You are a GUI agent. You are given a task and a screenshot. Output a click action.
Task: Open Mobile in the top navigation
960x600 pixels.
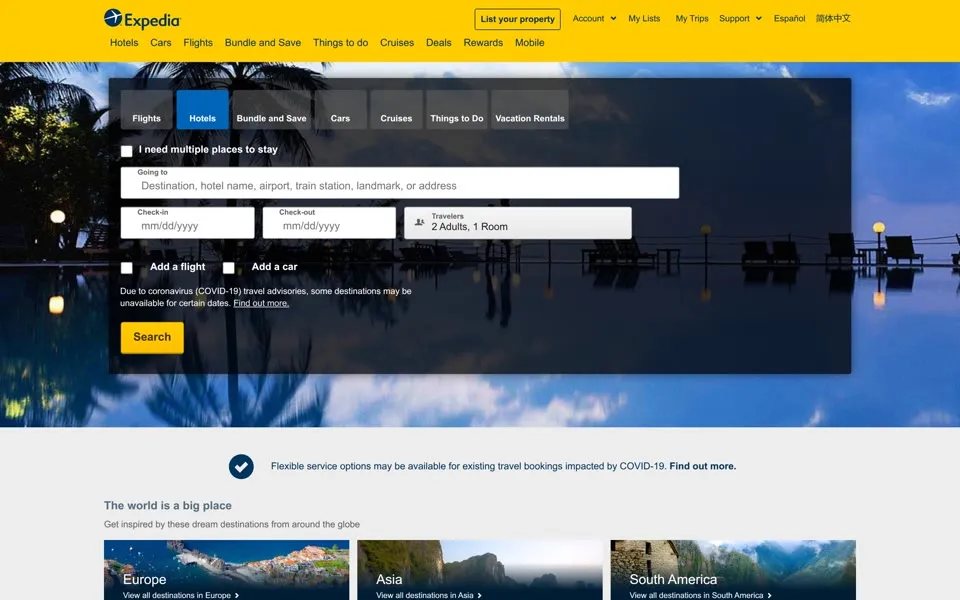530,43
